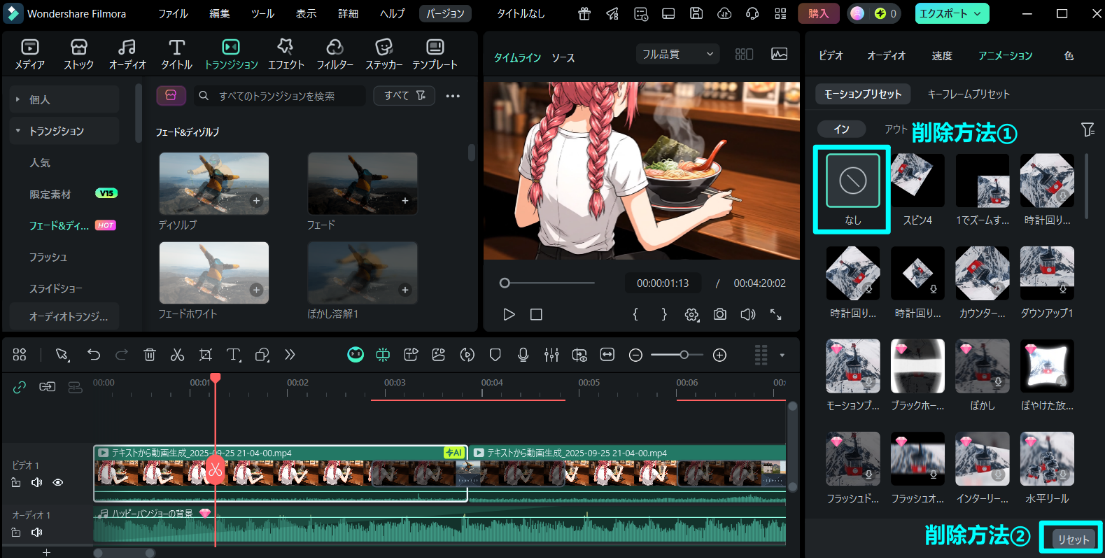Open the audio mixer icon
The image size is (1105, 558).
551,355
